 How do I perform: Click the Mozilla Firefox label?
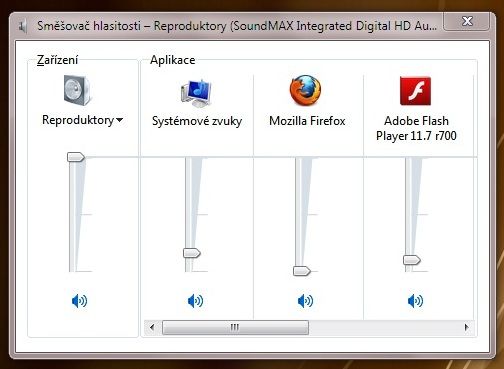307,121
